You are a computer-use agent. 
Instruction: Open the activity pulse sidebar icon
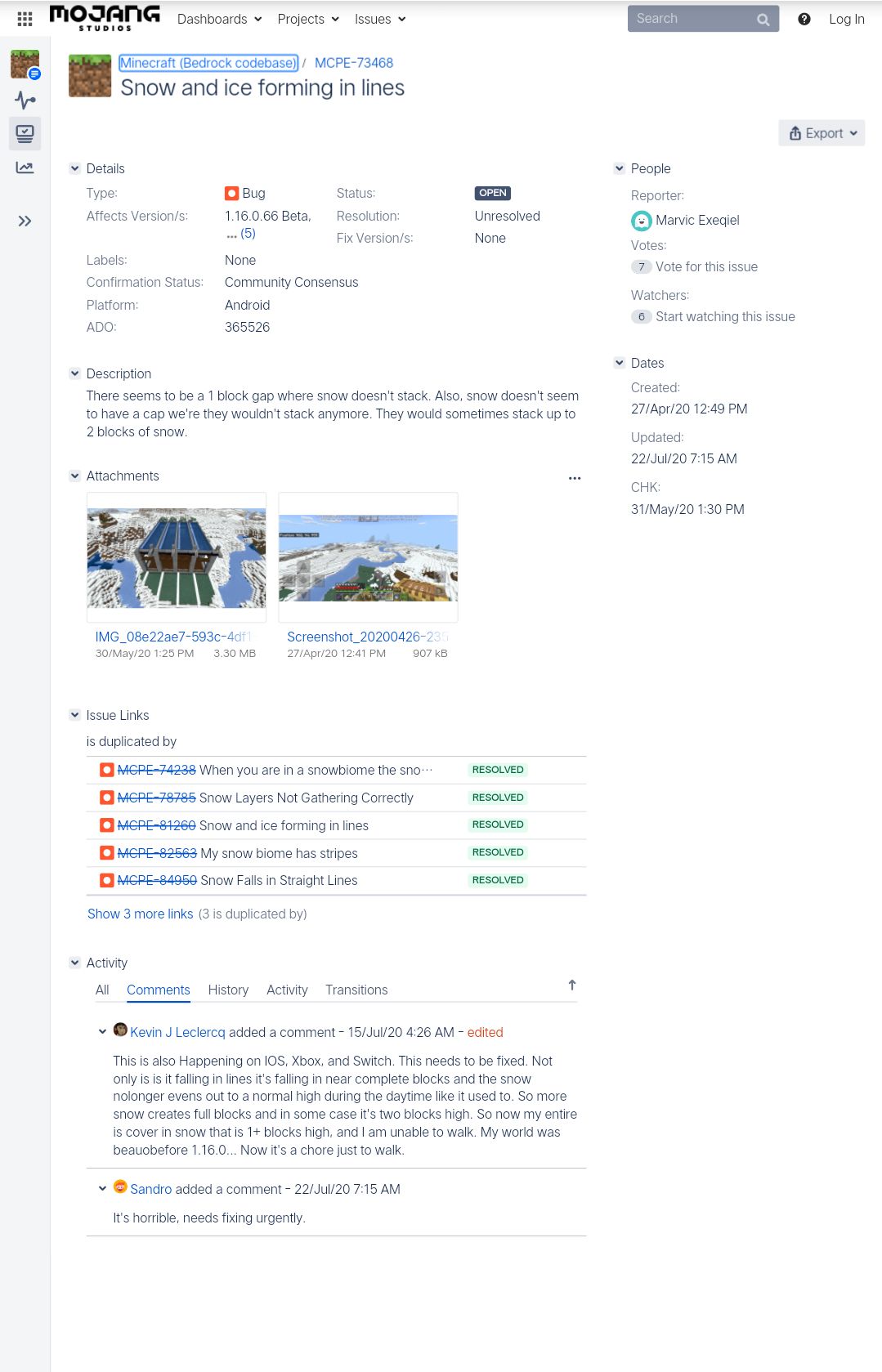(x=25, y=100)
